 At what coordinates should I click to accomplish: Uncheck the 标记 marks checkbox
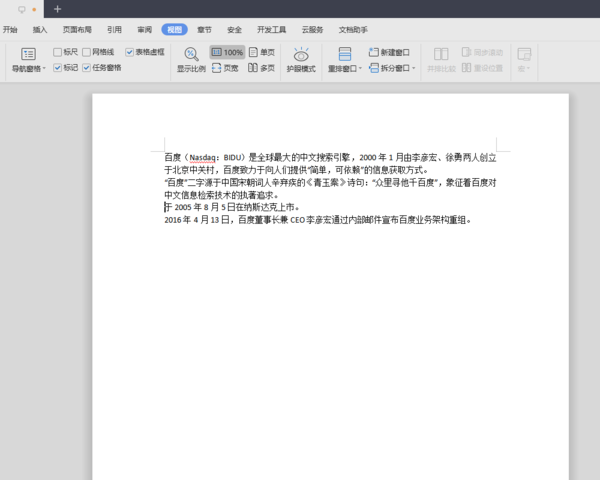[57, 68]
